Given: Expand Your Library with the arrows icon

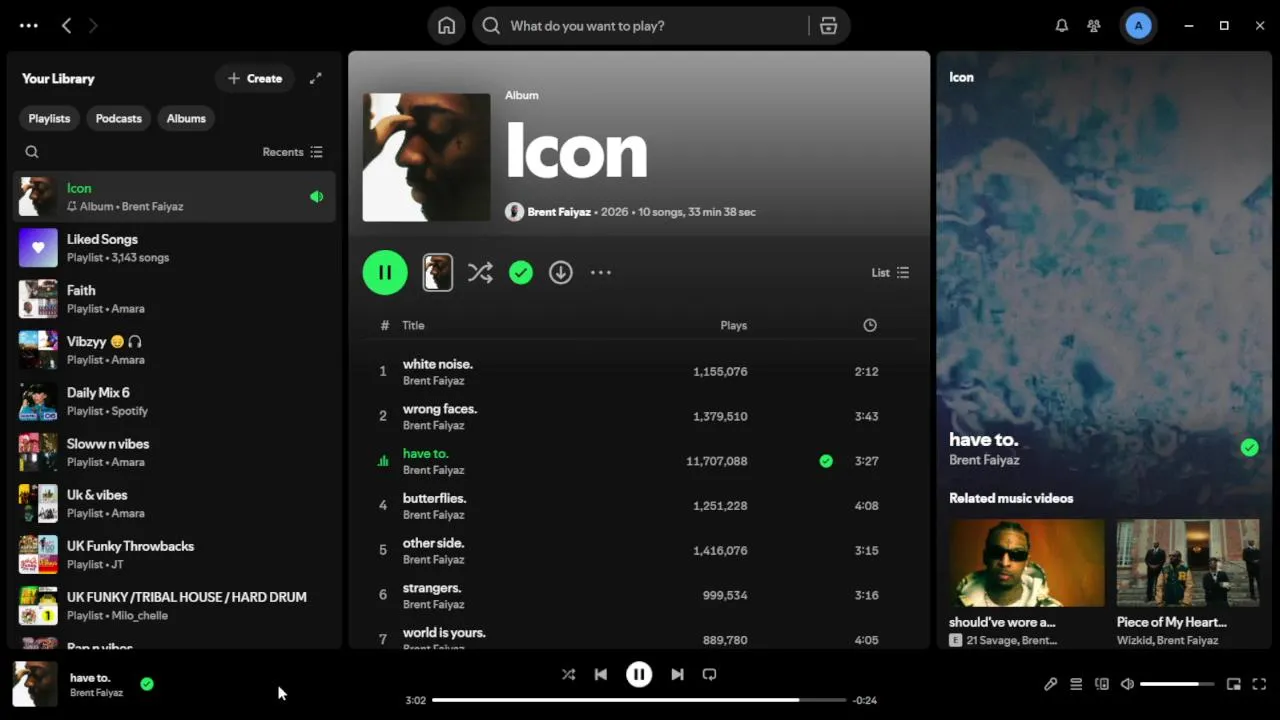Looking at the screenshot, I should tap(316, 78).
